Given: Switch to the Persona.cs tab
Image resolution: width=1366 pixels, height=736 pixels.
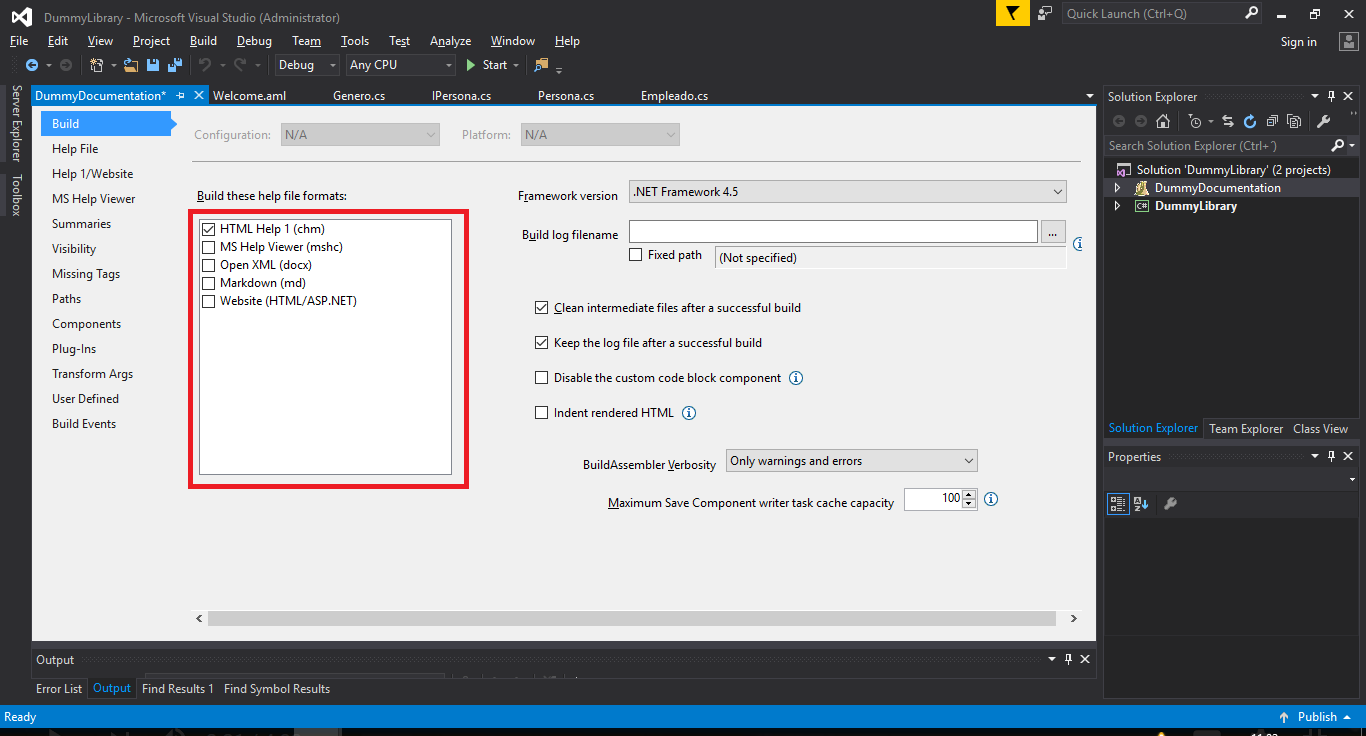Looking at the screenshot, I should coord(566,96).
